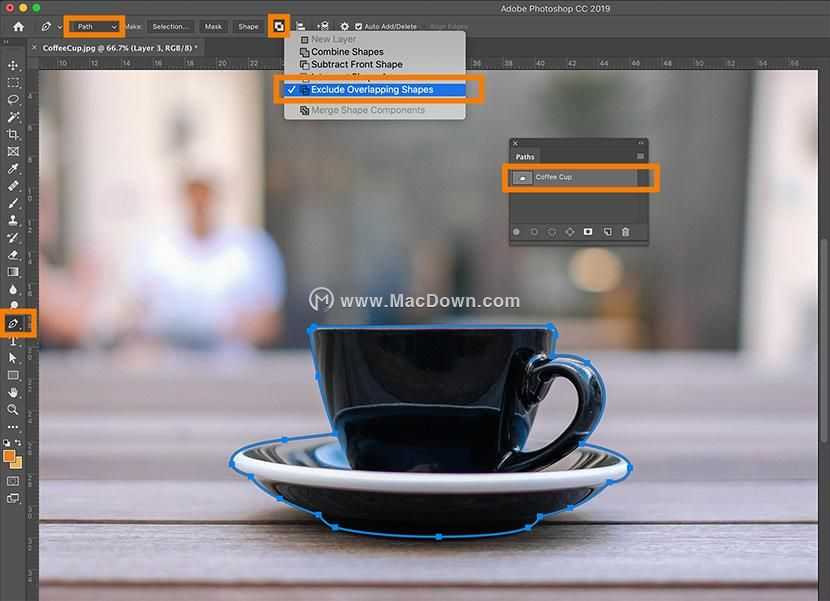Screen dimensions: 830x601
Task: Open the foreground color swatch
Action: pos(9,456)
